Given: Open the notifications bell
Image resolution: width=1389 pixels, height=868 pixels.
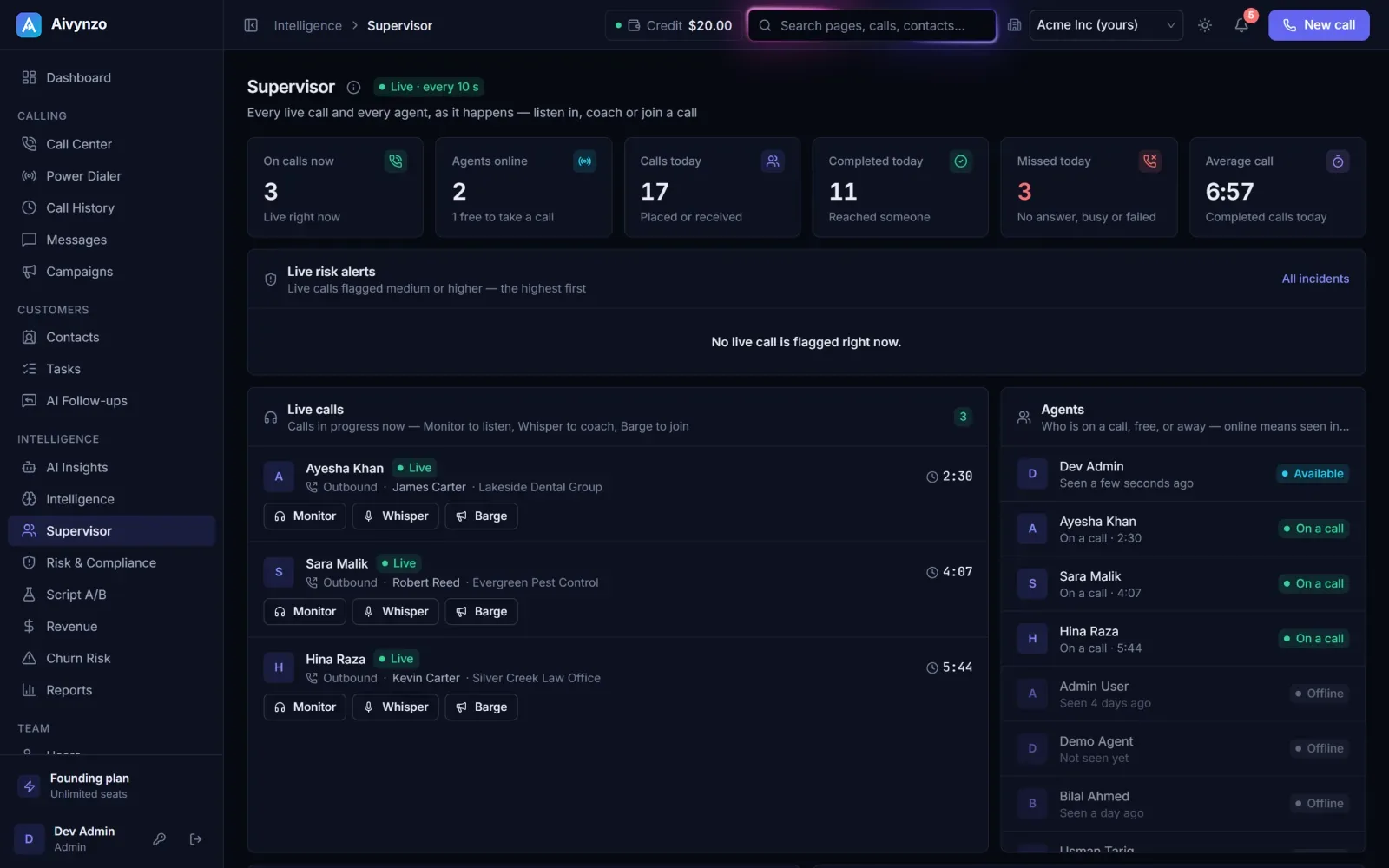Looking at the screenshot, I should tap(1241, 25).
